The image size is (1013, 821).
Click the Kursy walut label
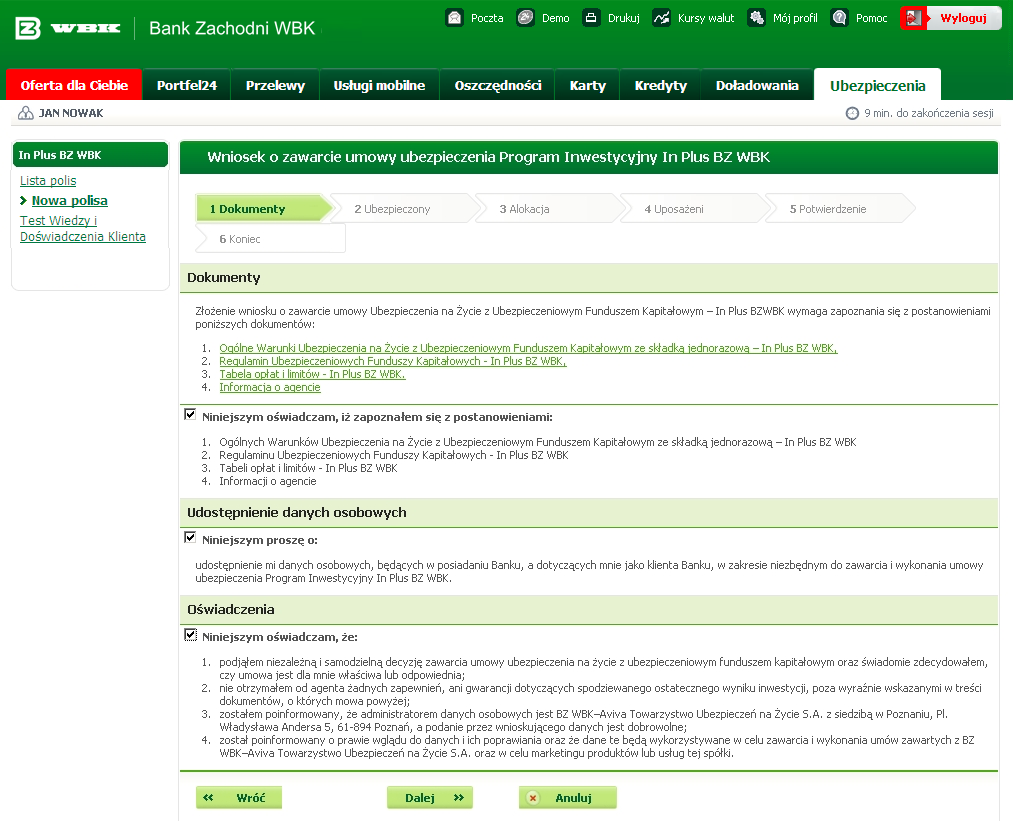click(706, 18)
